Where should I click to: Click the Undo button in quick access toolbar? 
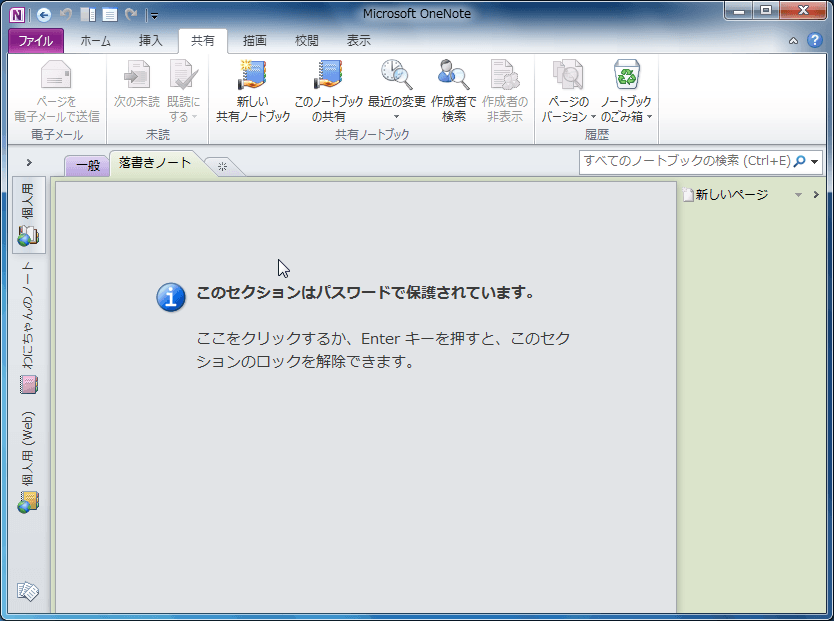point(66,14)
